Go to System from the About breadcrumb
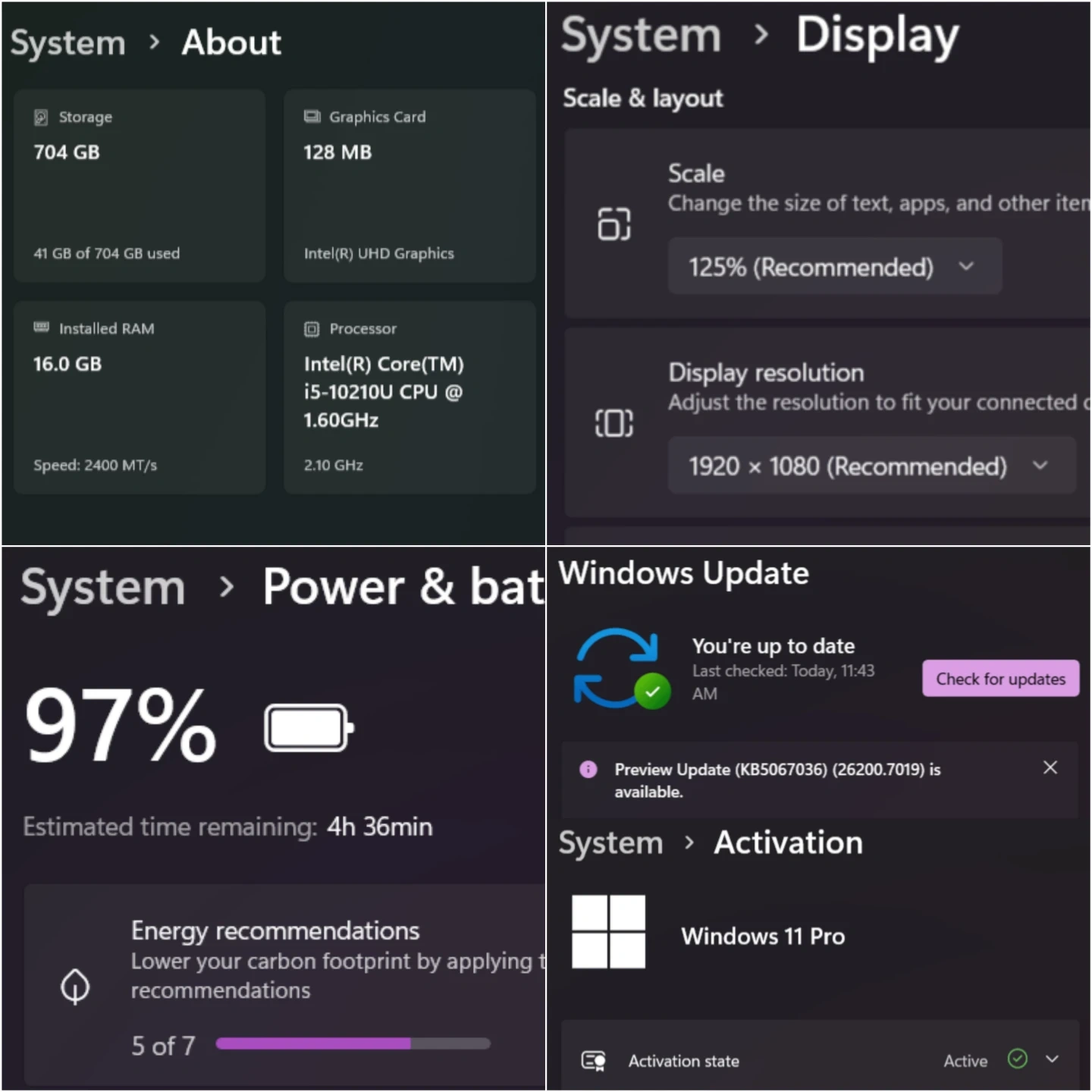Viewport: 1092px width, 1092px height. [x=67, y=42]
